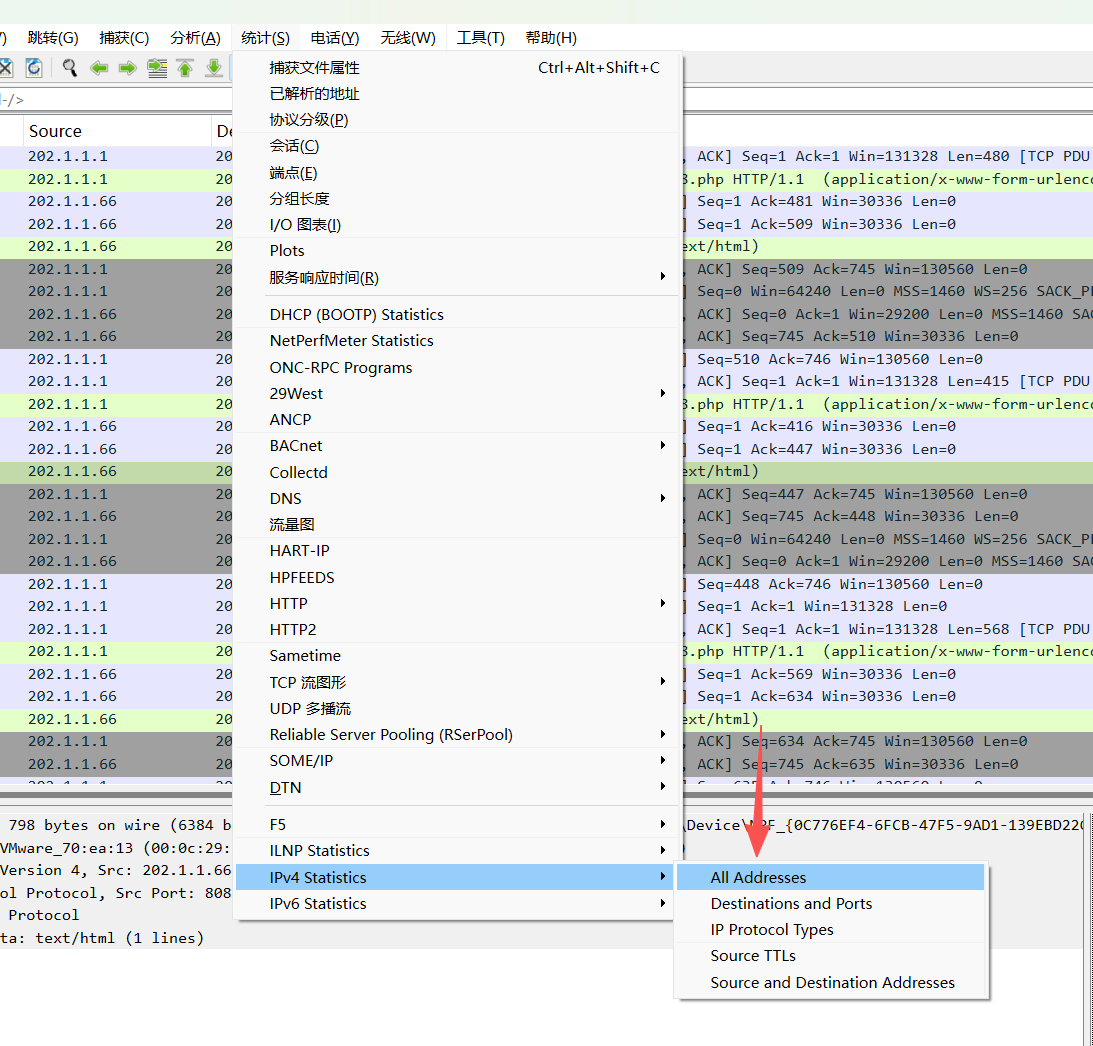Open the 帮助(H) menu
Viewport: 1093px width, 1046px height.
[x=551, y=38]
